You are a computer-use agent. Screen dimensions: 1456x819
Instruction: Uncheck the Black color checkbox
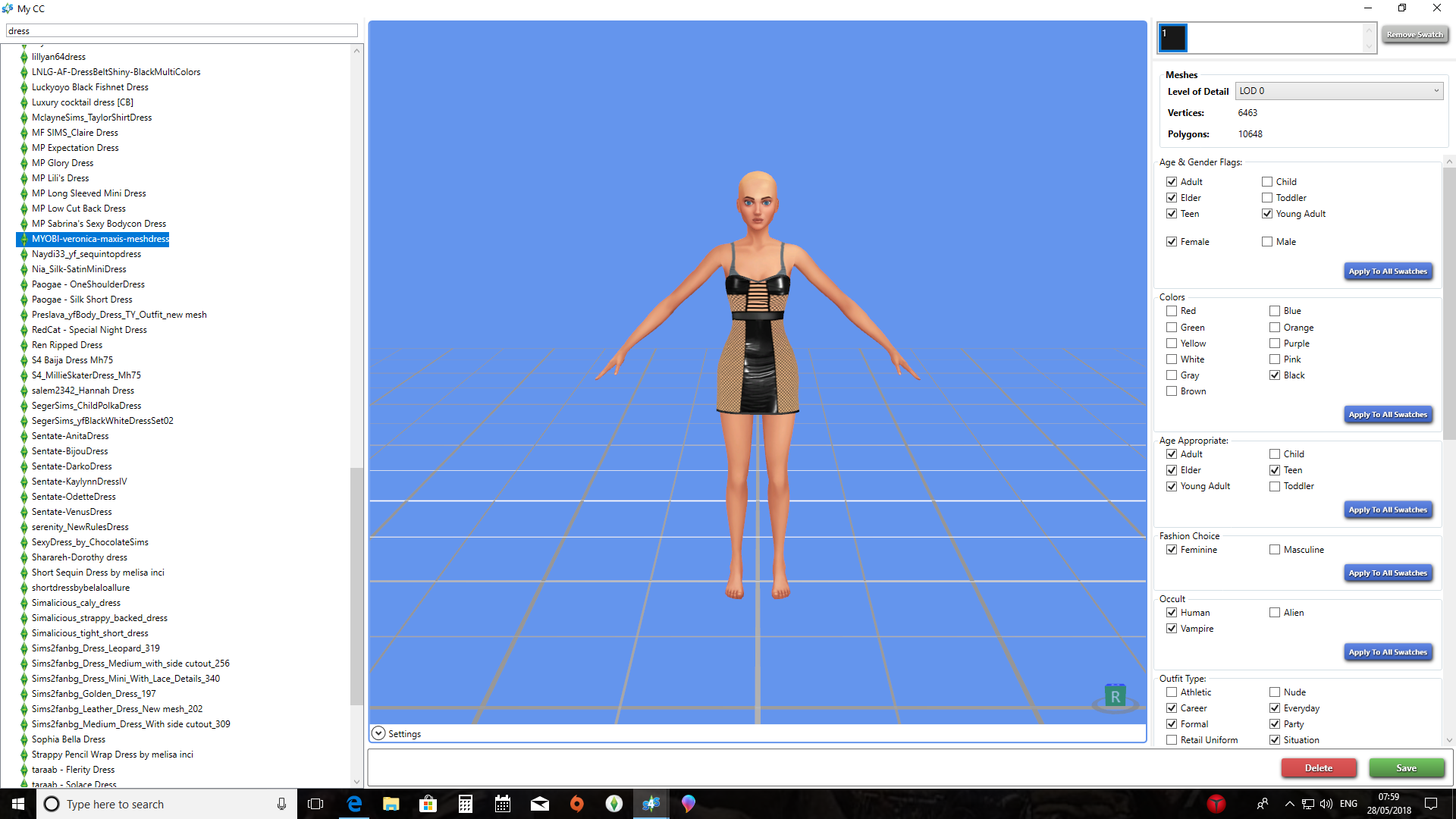click(x=1275, y=375)
